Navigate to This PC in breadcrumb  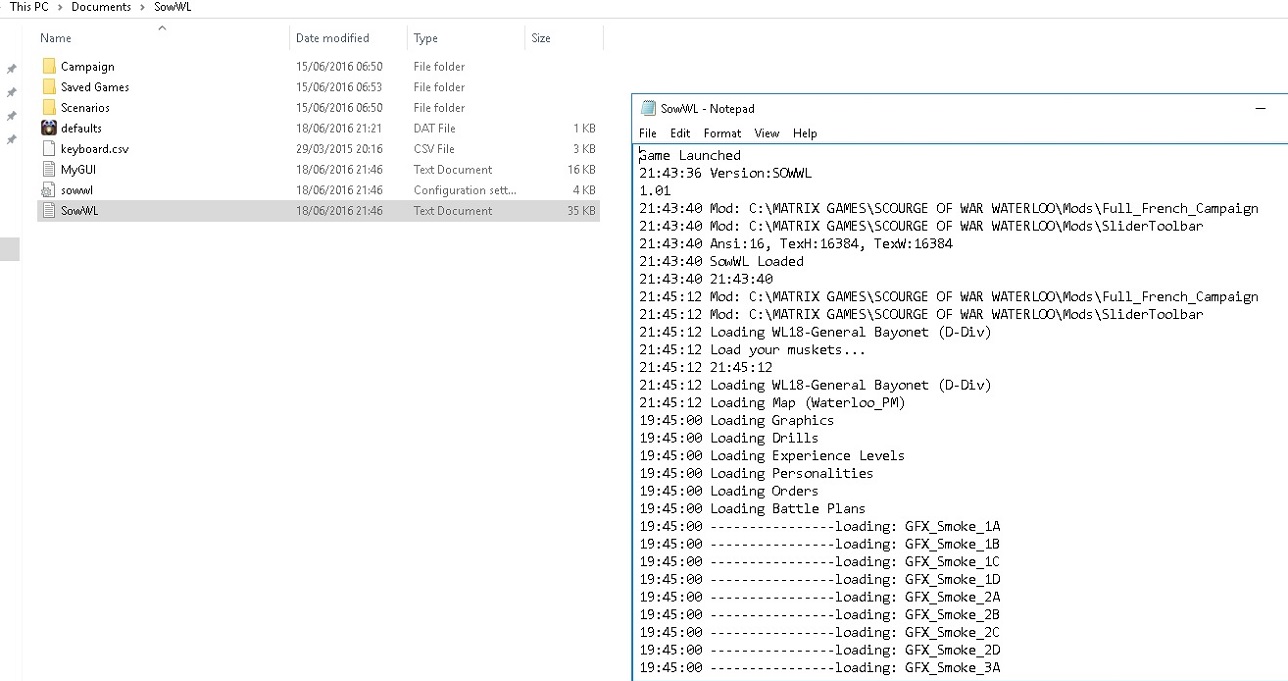29,7
